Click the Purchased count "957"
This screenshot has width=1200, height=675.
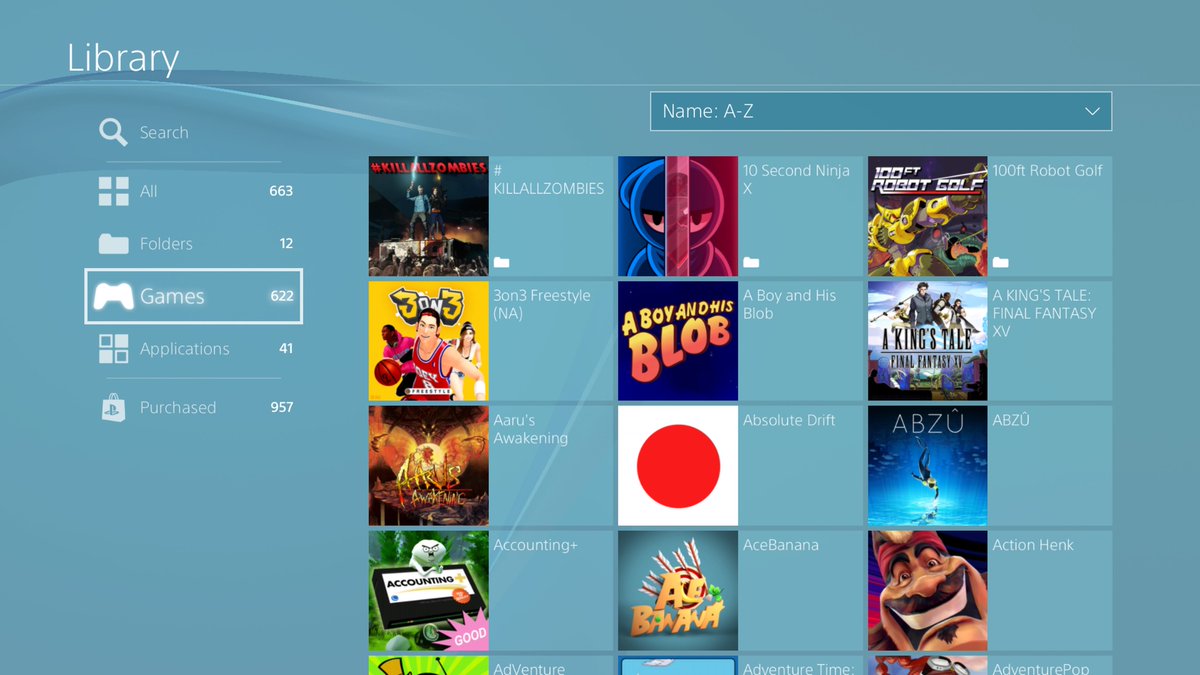281,407
